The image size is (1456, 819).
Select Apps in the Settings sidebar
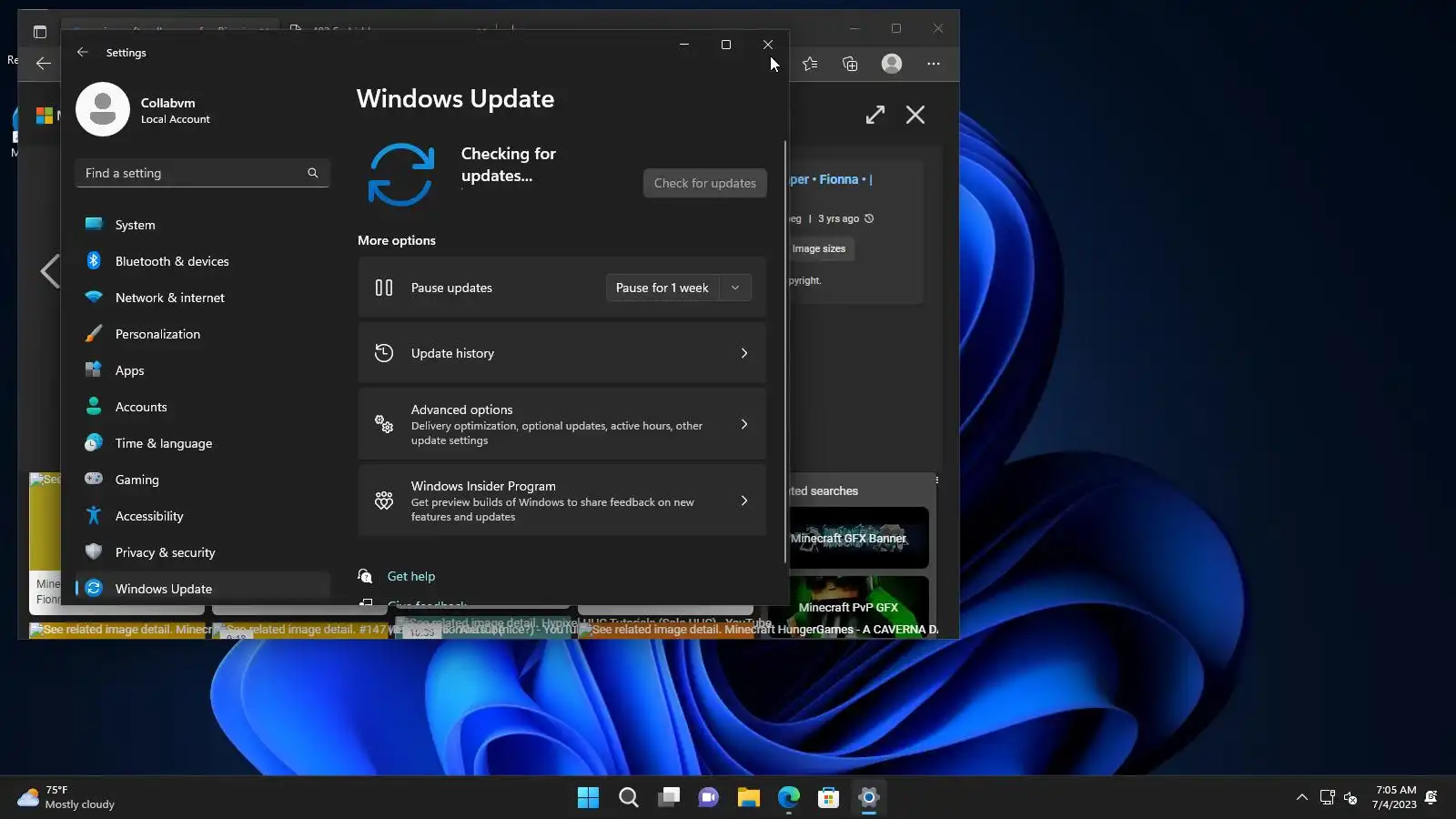(x=202, y=370)
